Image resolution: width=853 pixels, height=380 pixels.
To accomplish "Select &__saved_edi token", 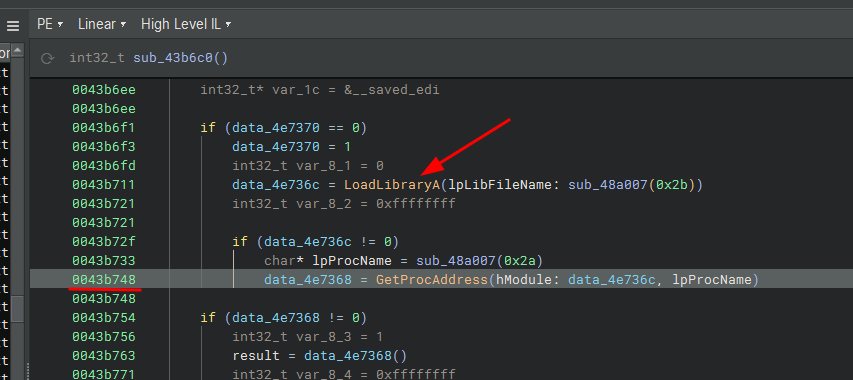I will pyautogui.click(x=391, y=90).
